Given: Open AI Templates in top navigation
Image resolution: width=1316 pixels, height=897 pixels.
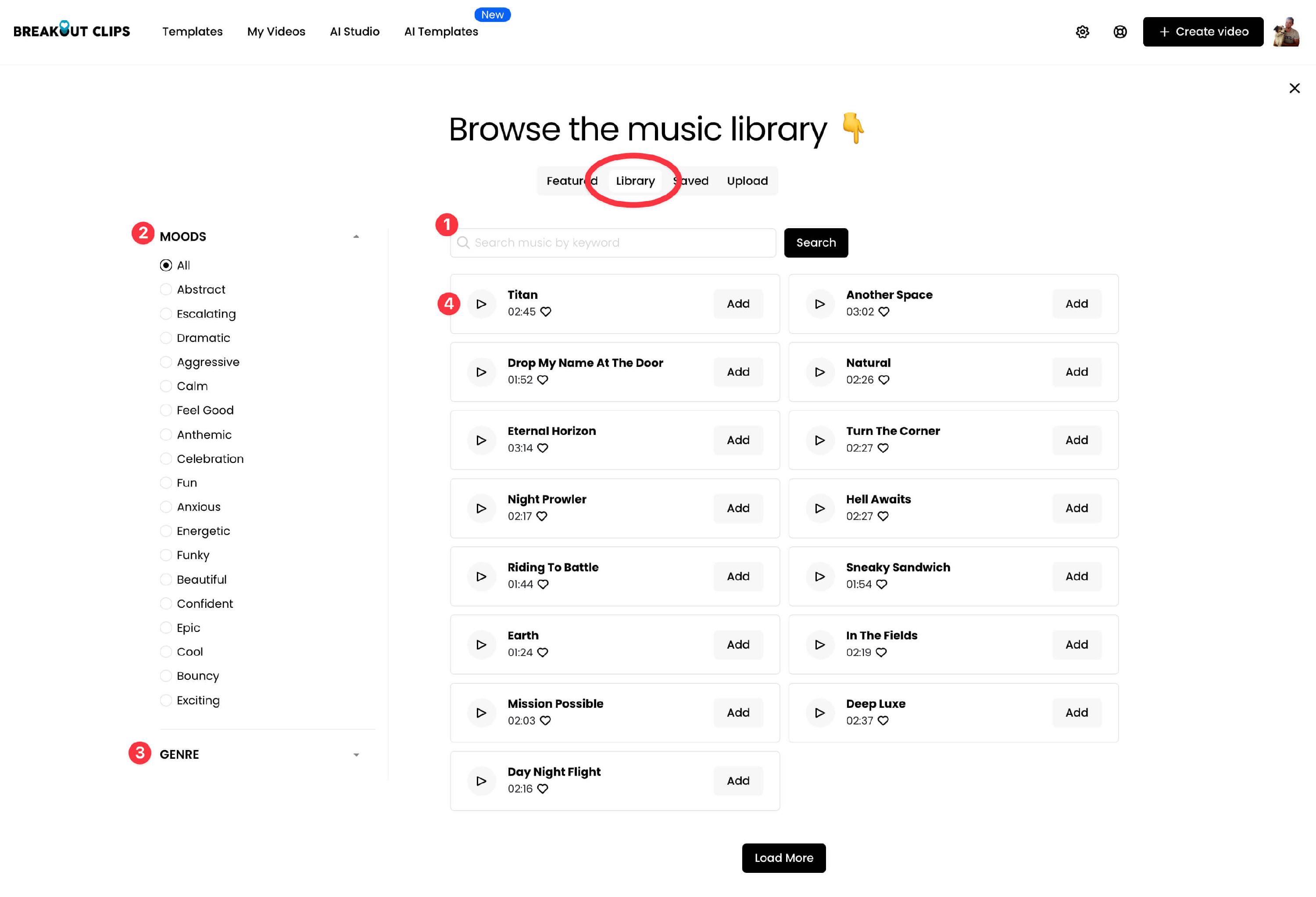Looking at the screenshot, I should pyautogui.click(x=440, y=32).
